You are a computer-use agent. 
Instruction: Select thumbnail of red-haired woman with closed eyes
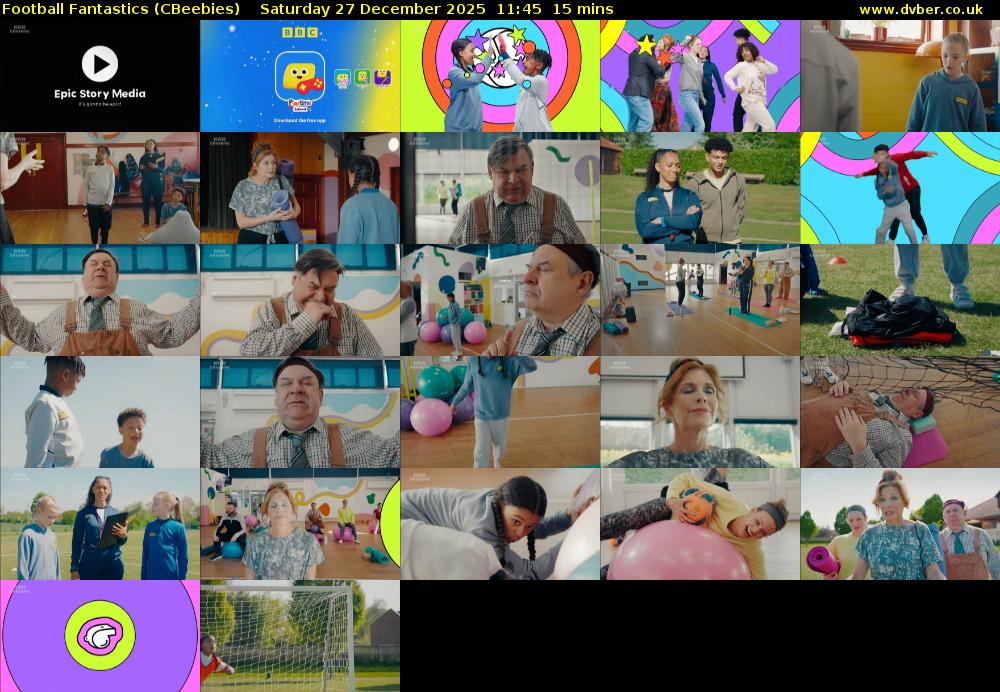point(700,412)
